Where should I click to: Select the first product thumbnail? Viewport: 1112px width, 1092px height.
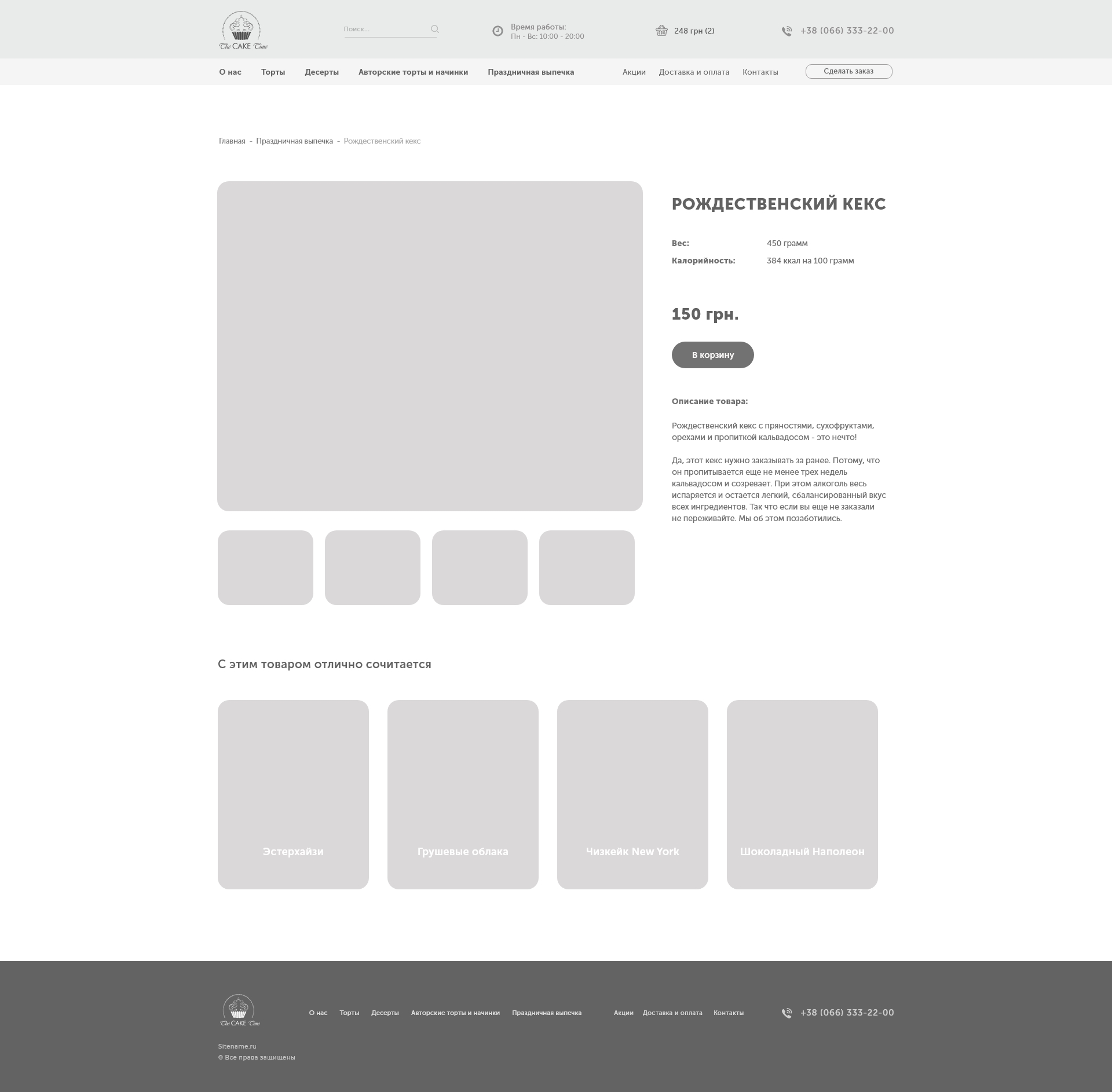pos(265,567)
